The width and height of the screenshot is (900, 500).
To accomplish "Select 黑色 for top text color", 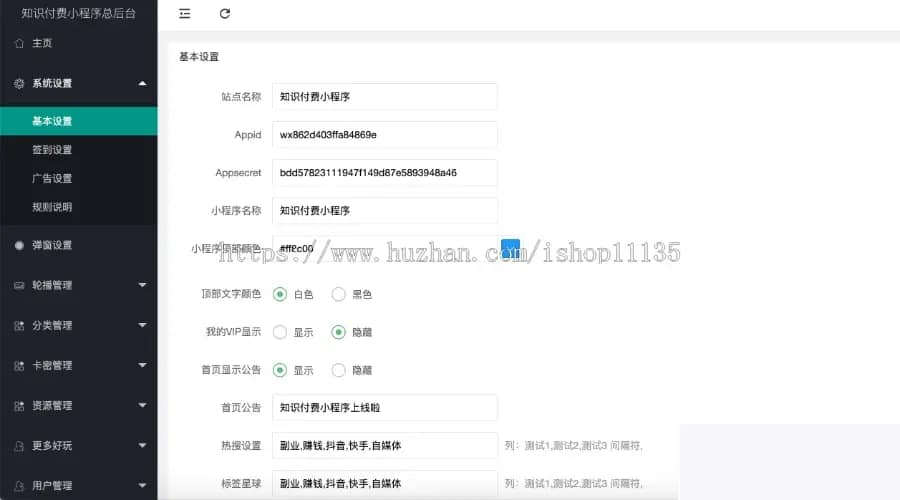I will [x=339, y=294].
